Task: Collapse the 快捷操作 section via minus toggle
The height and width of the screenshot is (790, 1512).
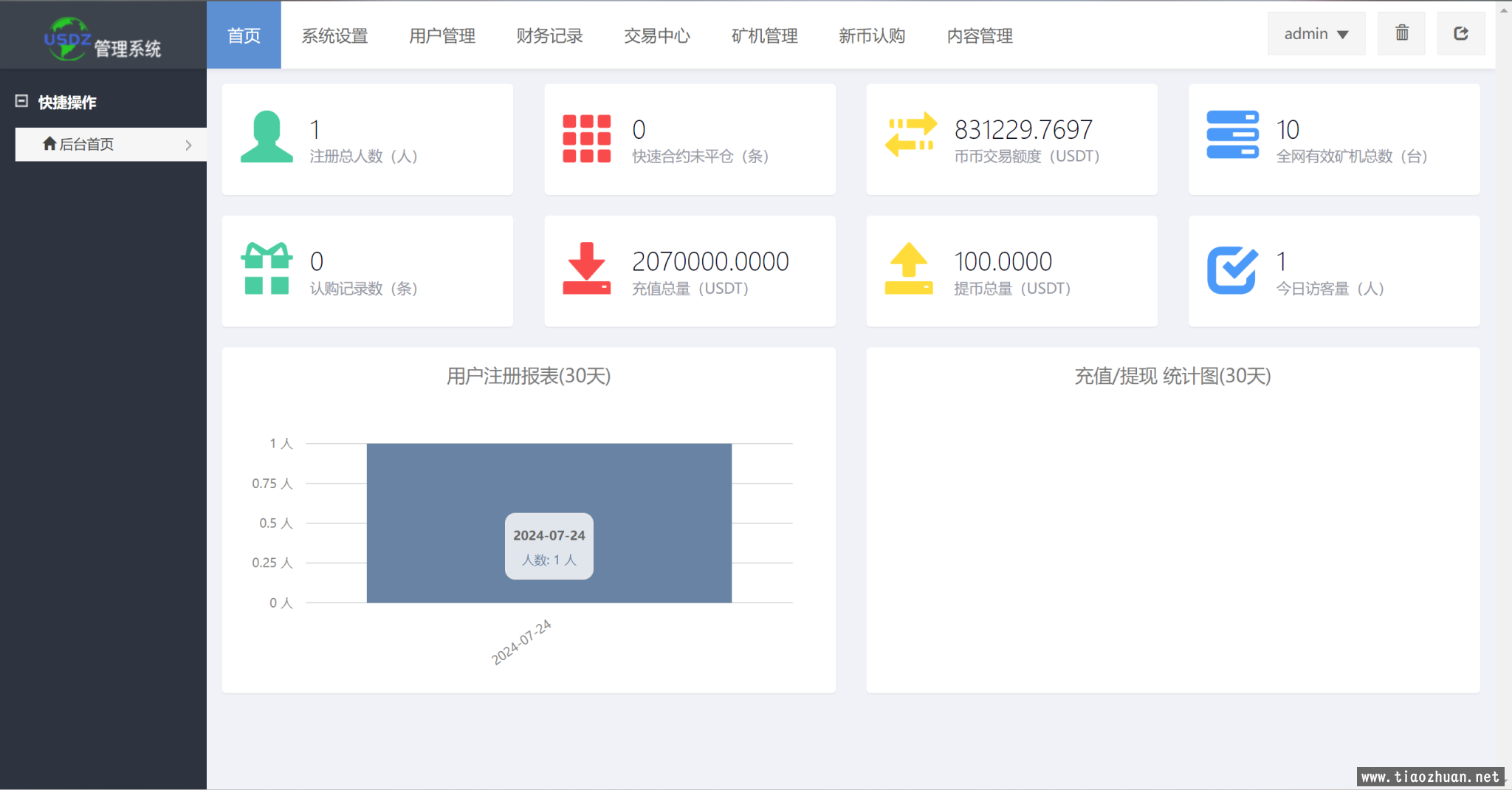Action: (x=23, y=101)
